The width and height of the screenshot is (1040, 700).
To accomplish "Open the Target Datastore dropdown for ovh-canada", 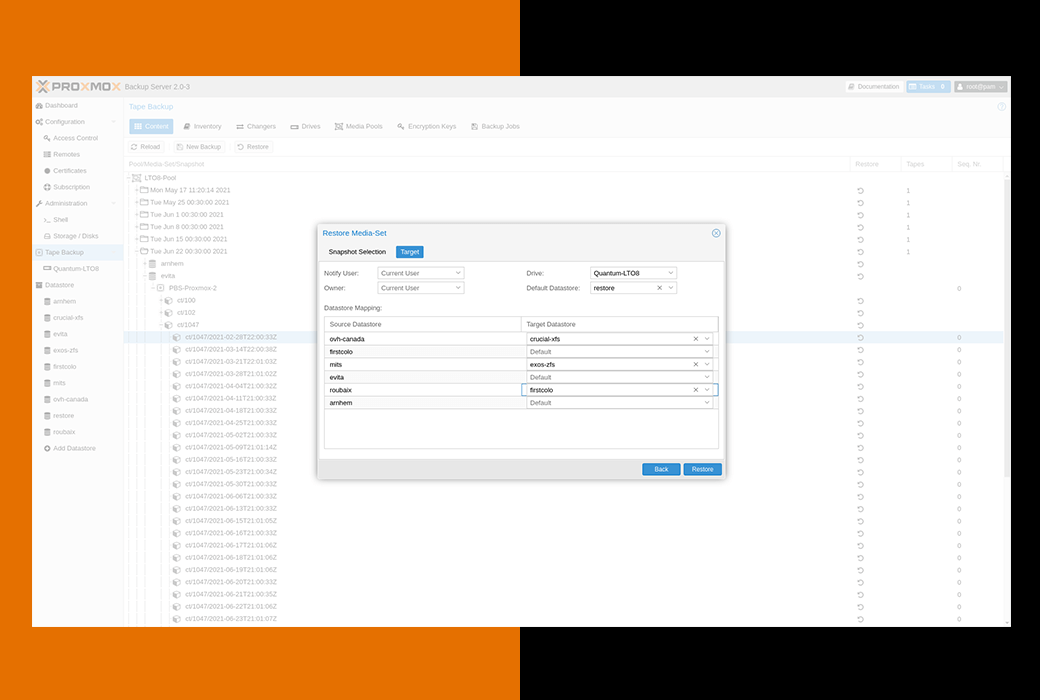I will 707,339.
